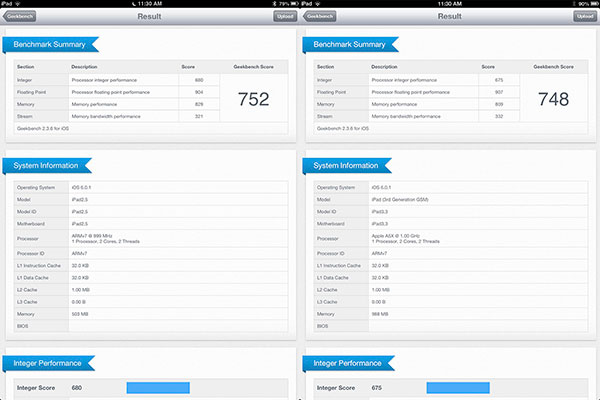Tap battery icon in left screen status bar
Image resolution: width=600 pixels, height=400 pixels.
coord(295,3)
